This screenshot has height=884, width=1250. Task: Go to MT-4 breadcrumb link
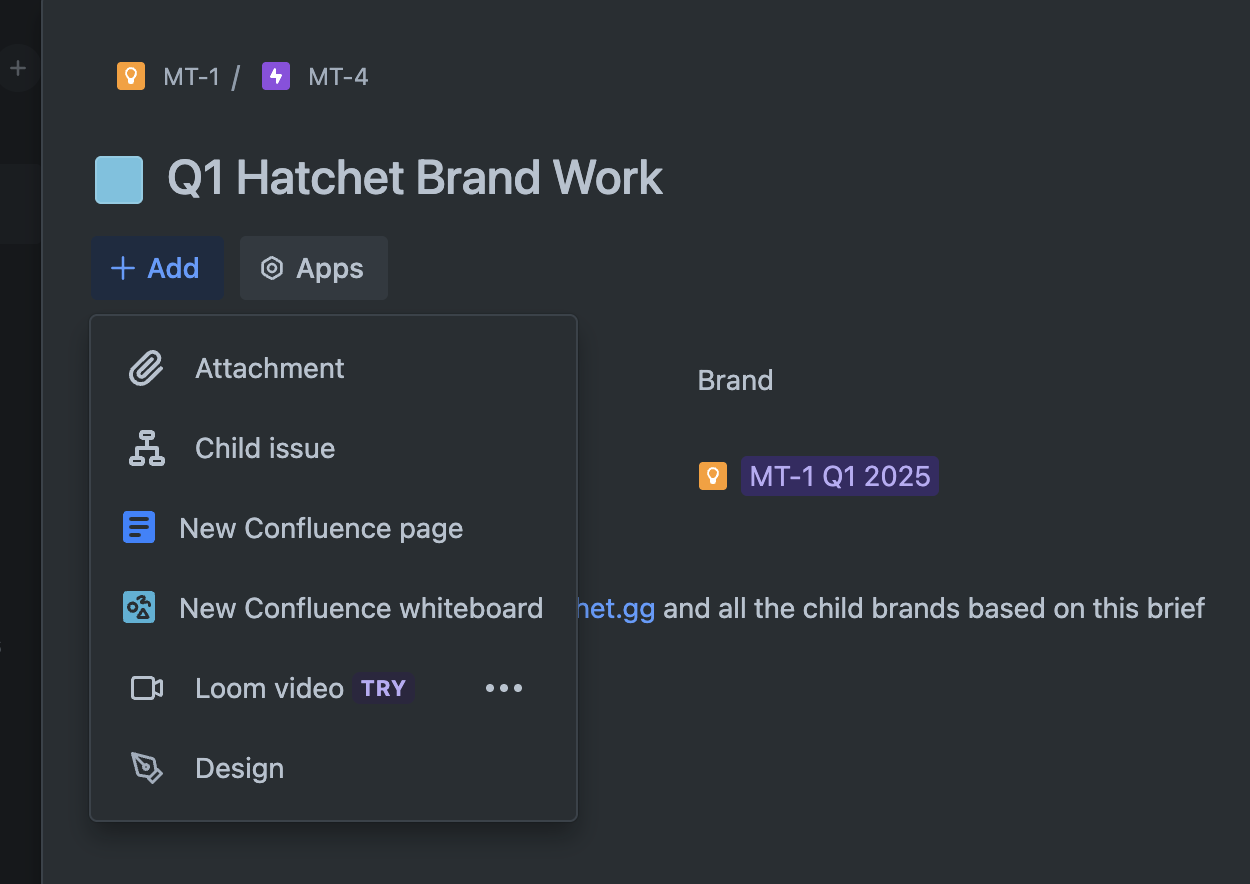point(338,77)
